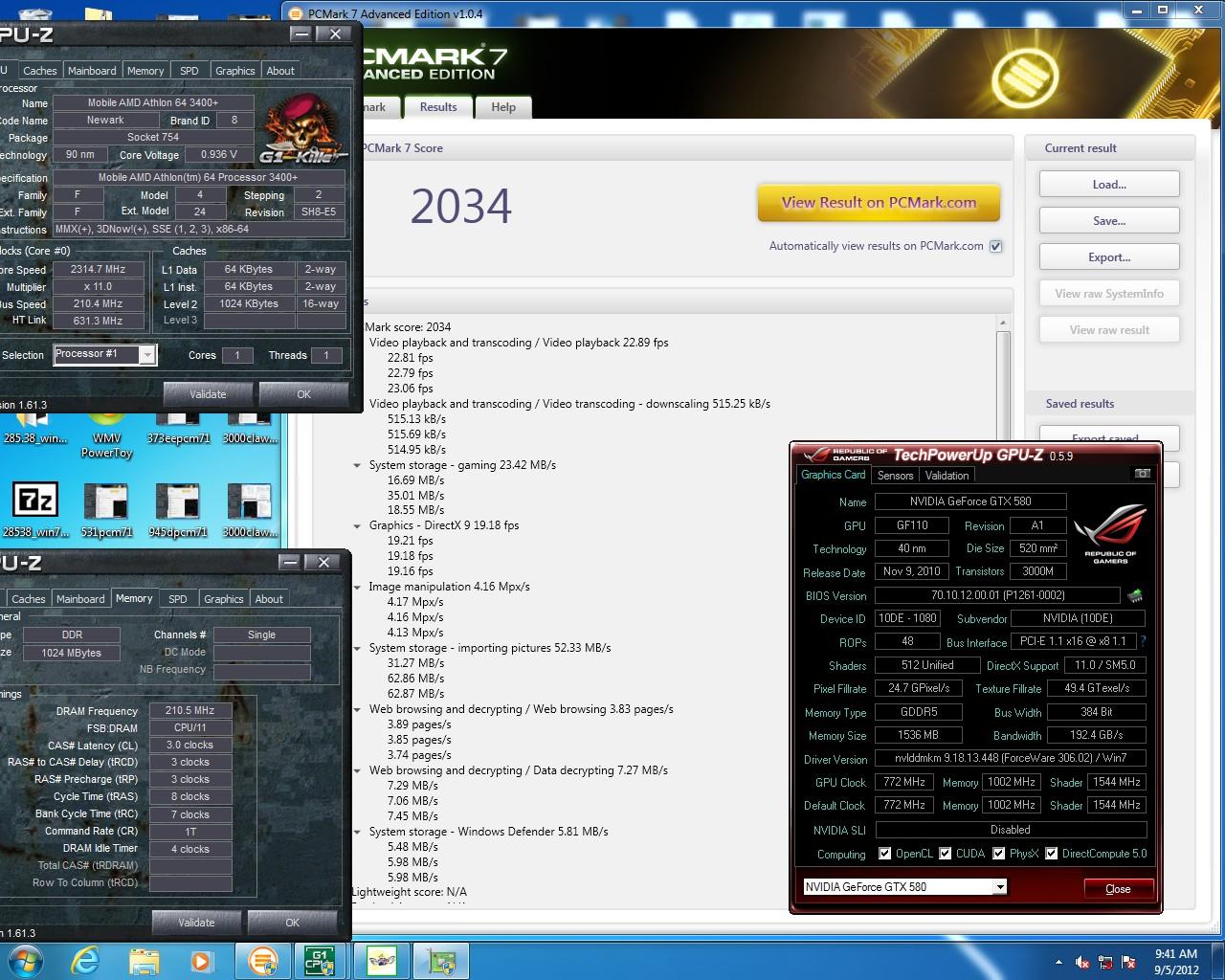Open the Graphics tab in lower CPU-Z
Screen dimensions: 1225x980
(x=224, y=599)
